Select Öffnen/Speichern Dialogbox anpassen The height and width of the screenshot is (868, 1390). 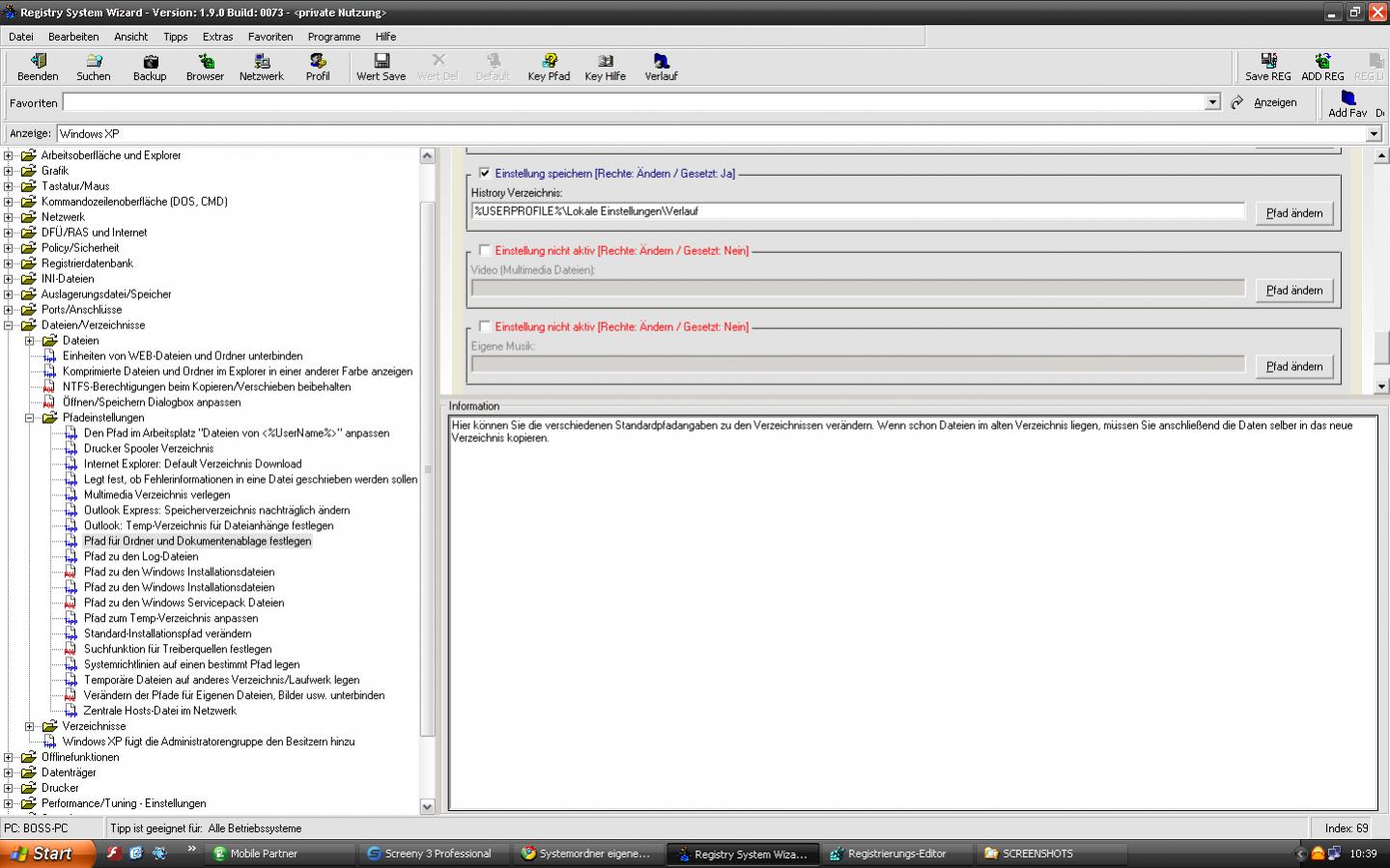coord(152,403)
